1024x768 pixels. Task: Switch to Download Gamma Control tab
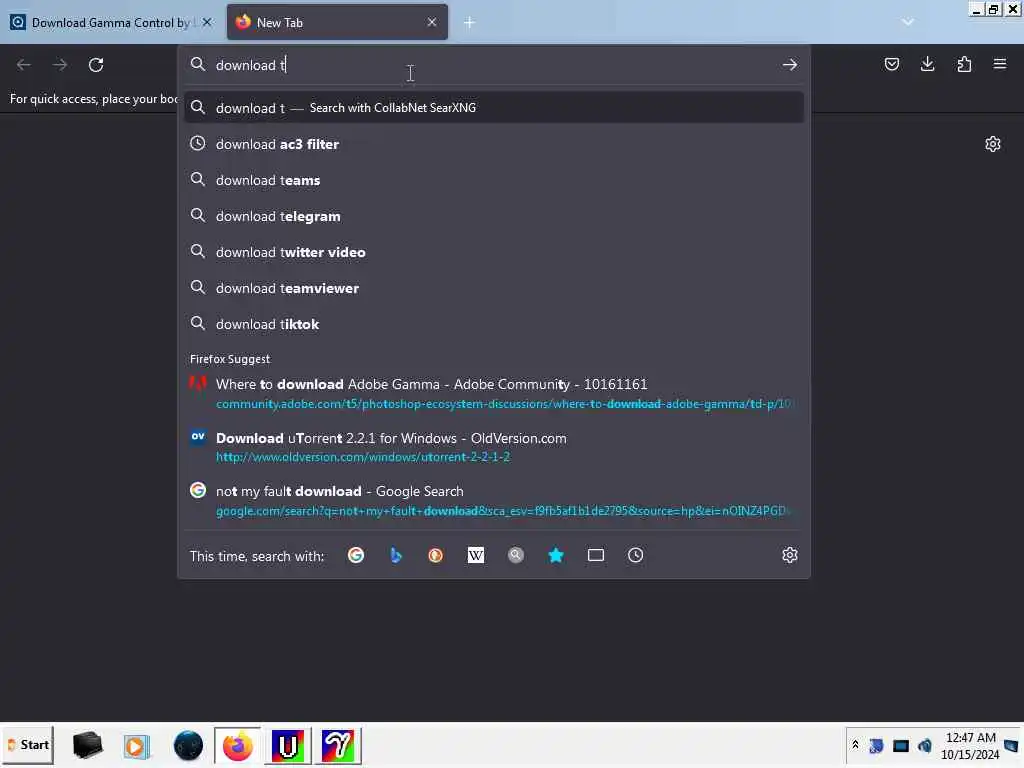tap(110, 23)
